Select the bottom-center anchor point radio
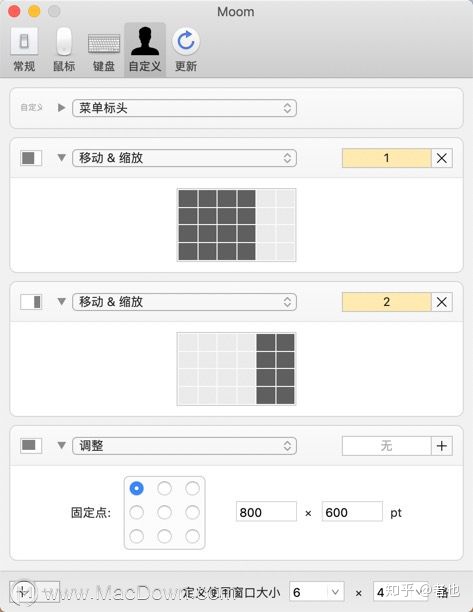This screenshot has width=473, height=612. [x=164, y=536]
